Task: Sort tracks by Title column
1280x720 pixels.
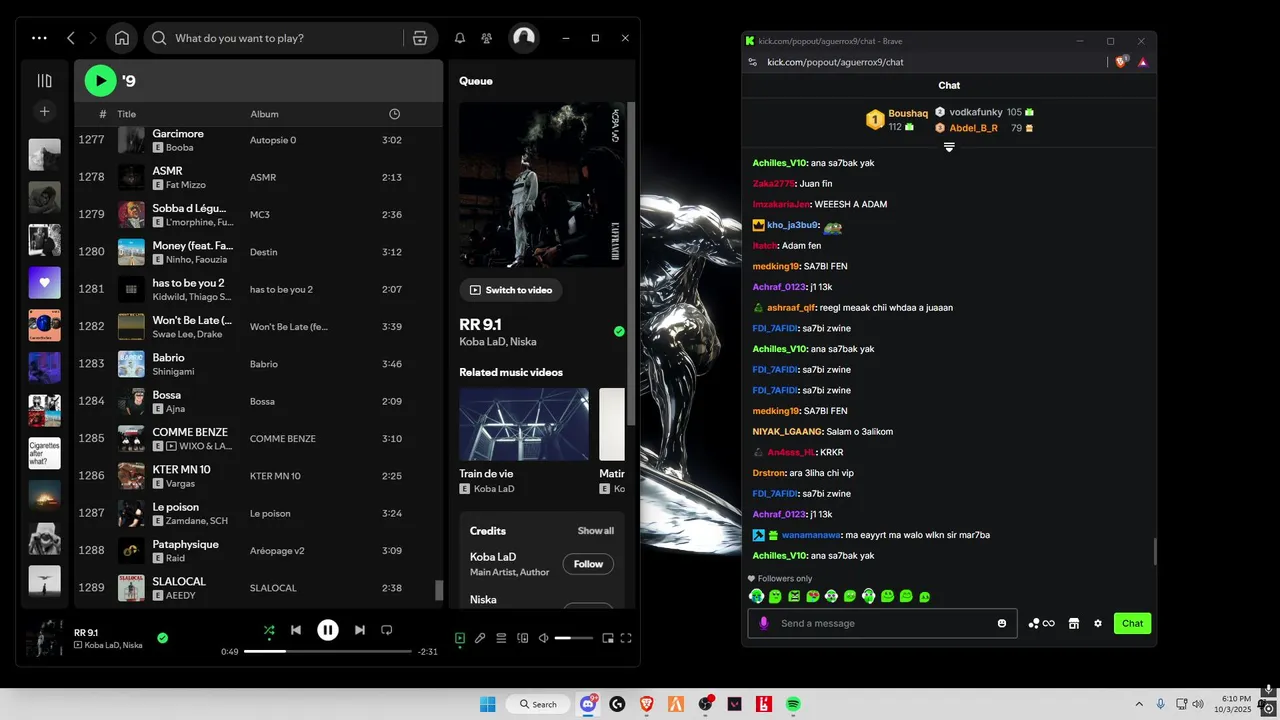Action: [126, 114]
